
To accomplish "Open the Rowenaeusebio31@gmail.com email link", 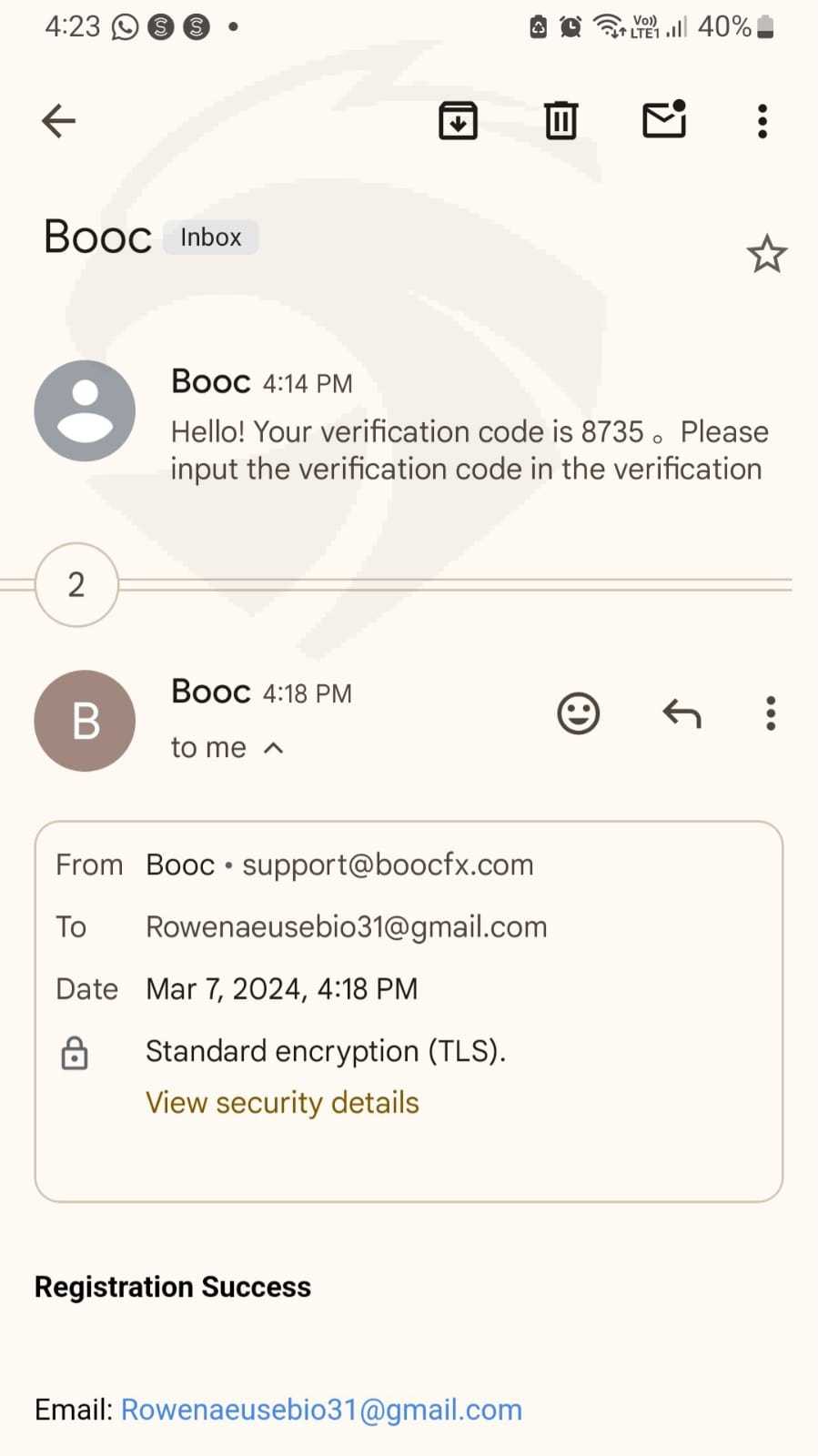I will coord(321,1410).
